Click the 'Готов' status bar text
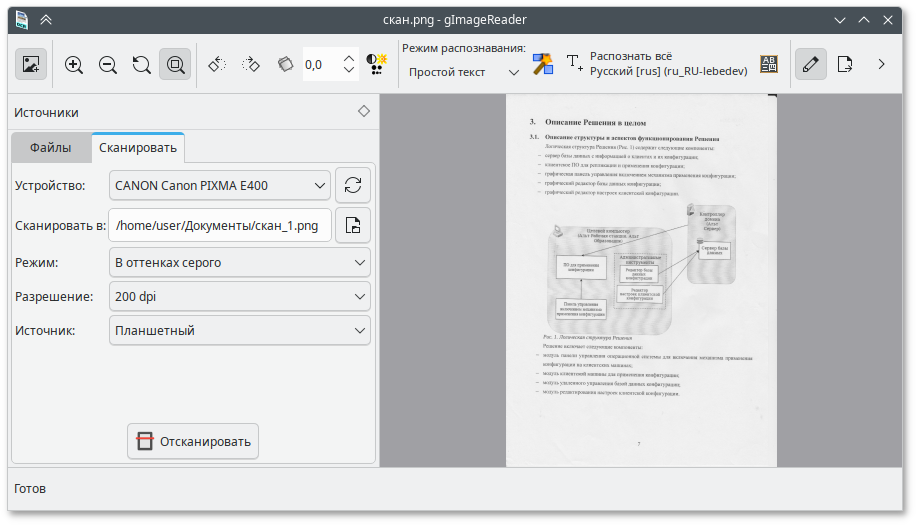This screenshot has width=916, height=525. pos(30,489)
